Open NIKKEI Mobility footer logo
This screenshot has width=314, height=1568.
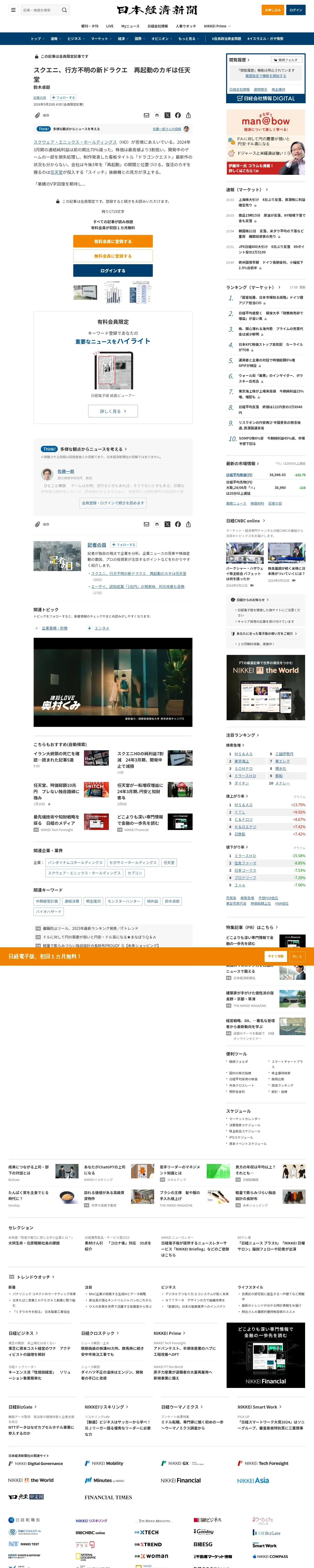(104, 1463)
